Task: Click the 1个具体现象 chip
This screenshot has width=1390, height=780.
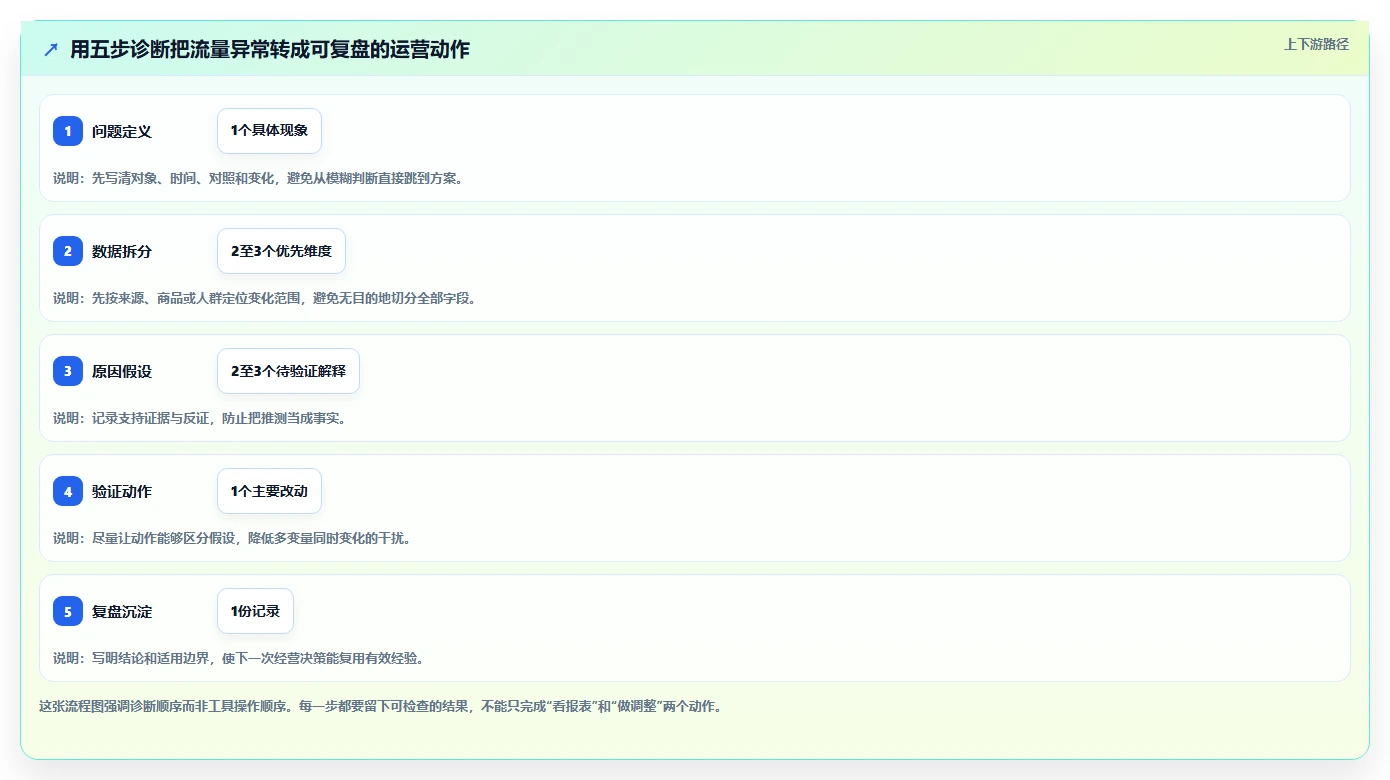Action: pyautogui.click(x=269, y=131)
